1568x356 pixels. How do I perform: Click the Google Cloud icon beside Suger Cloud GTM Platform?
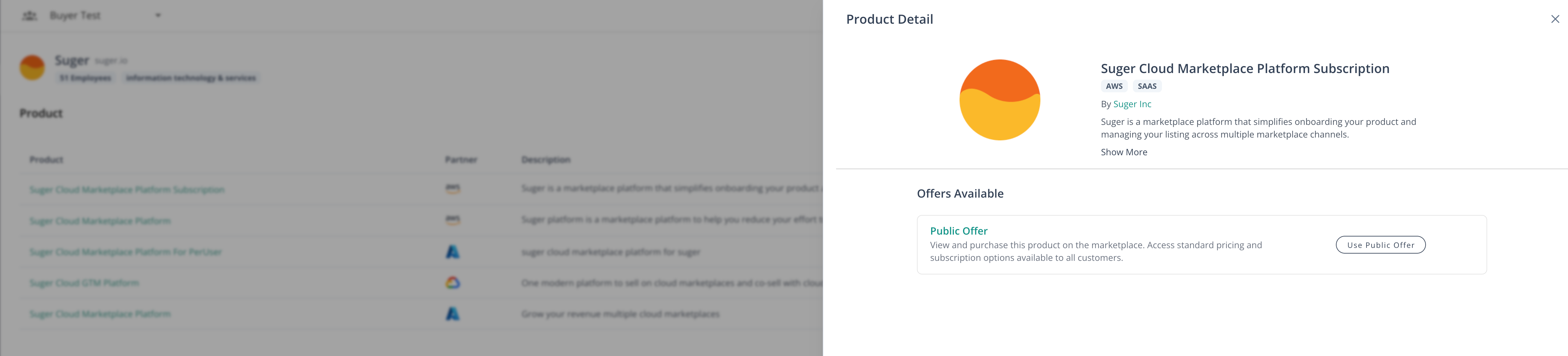coord(453,282)
